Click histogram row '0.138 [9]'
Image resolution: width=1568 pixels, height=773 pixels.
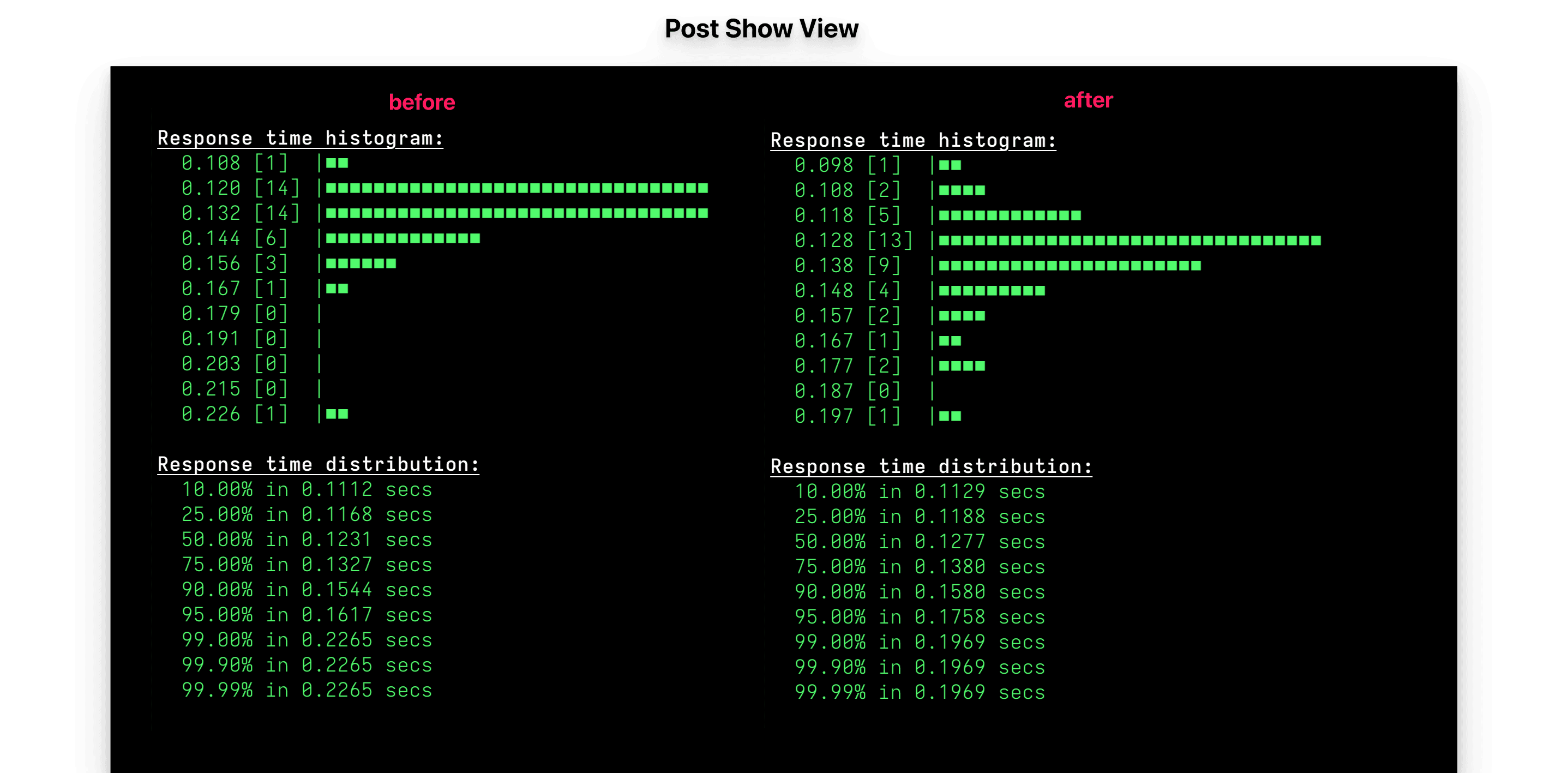tap(998, 265)
